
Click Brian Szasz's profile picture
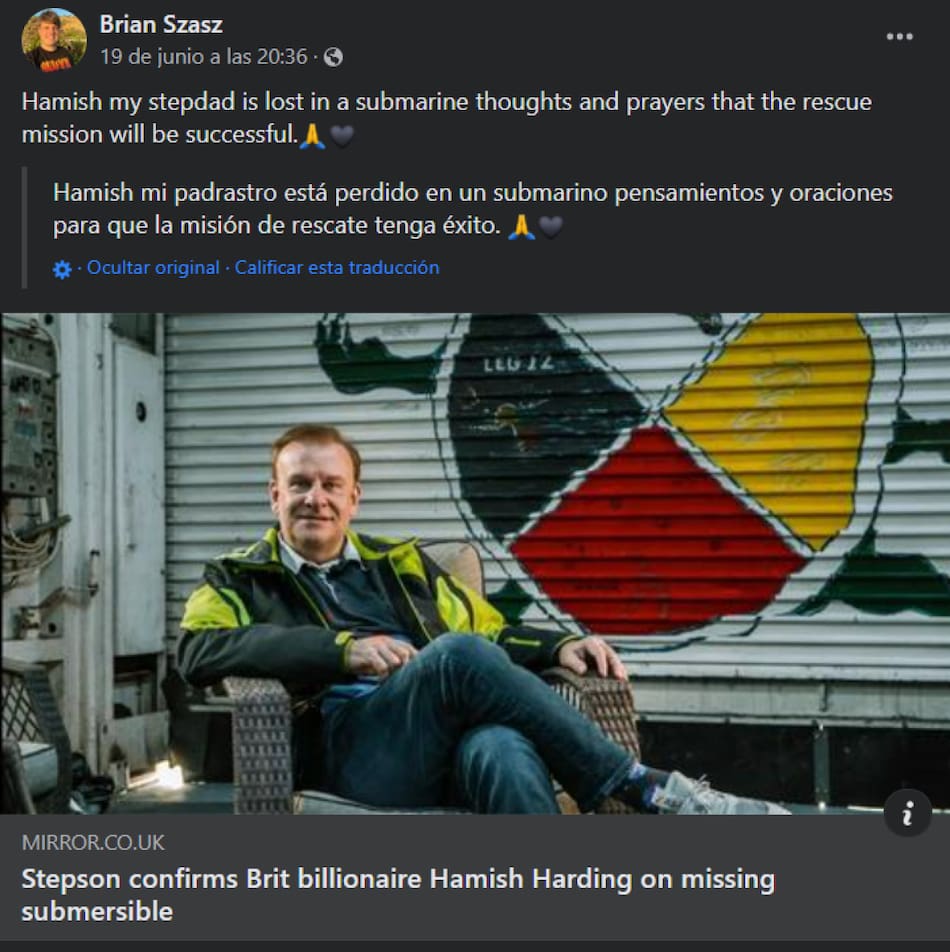click(x=54, y=40)
